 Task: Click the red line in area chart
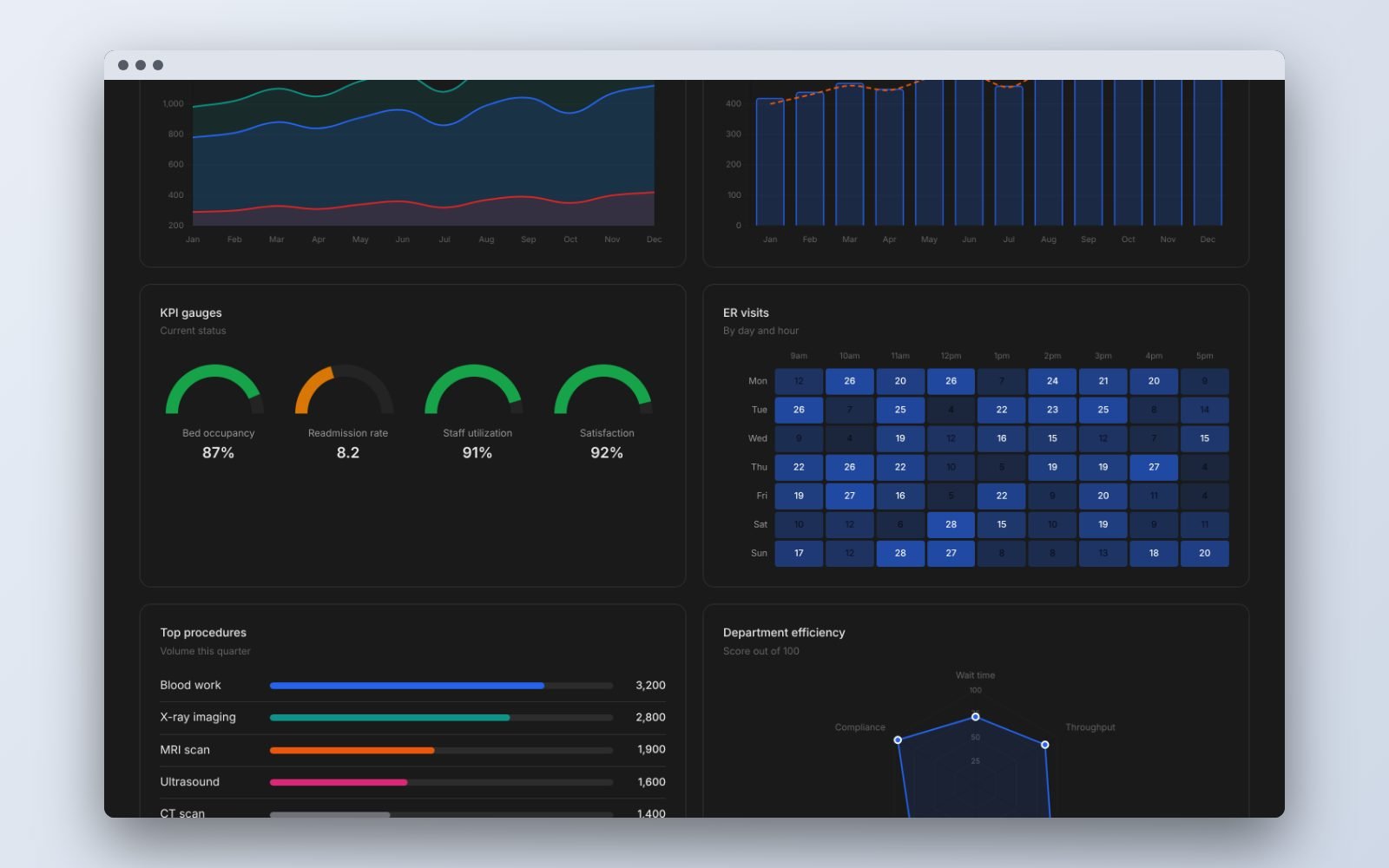(424, 204)
